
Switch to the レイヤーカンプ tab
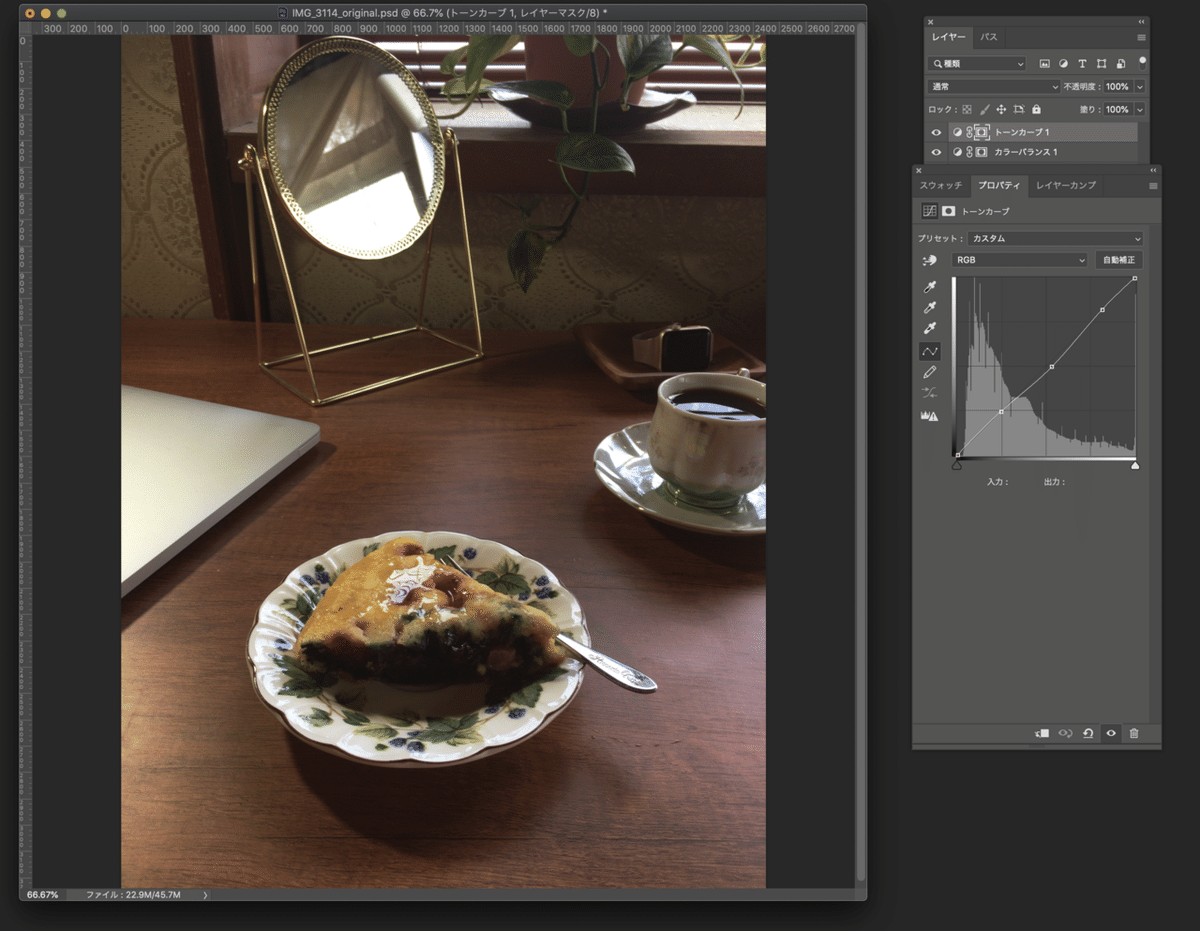[x=1066, y=186]
